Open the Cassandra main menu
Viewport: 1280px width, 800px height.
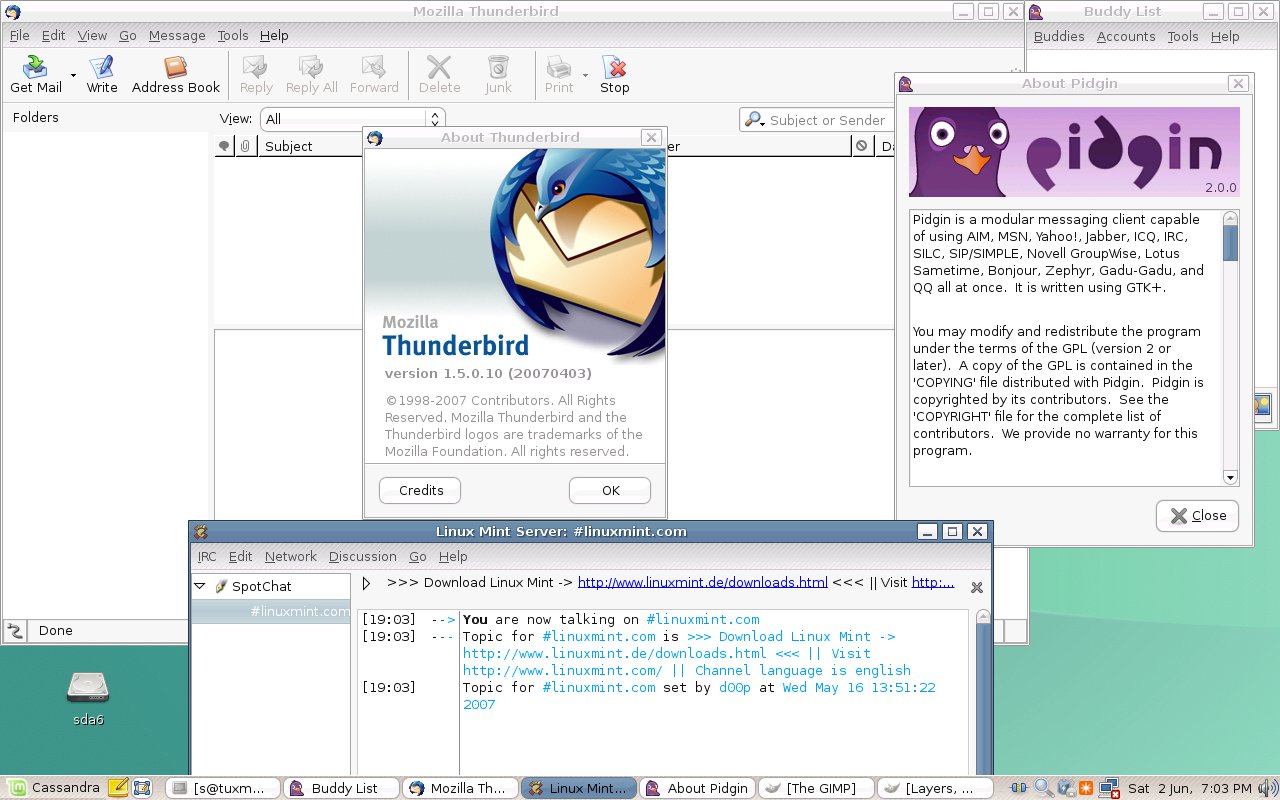[x=52, y=788]
